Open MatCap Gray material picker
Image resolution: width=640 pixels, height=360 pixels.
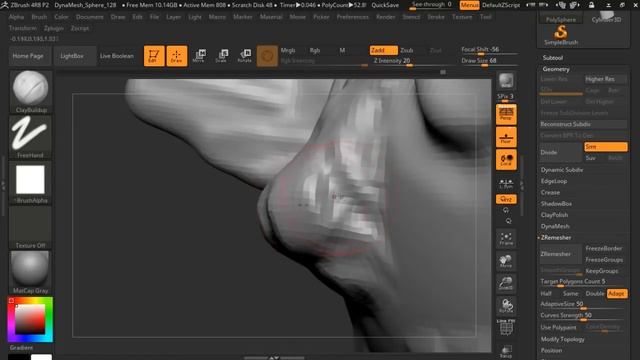coord(31,273)
